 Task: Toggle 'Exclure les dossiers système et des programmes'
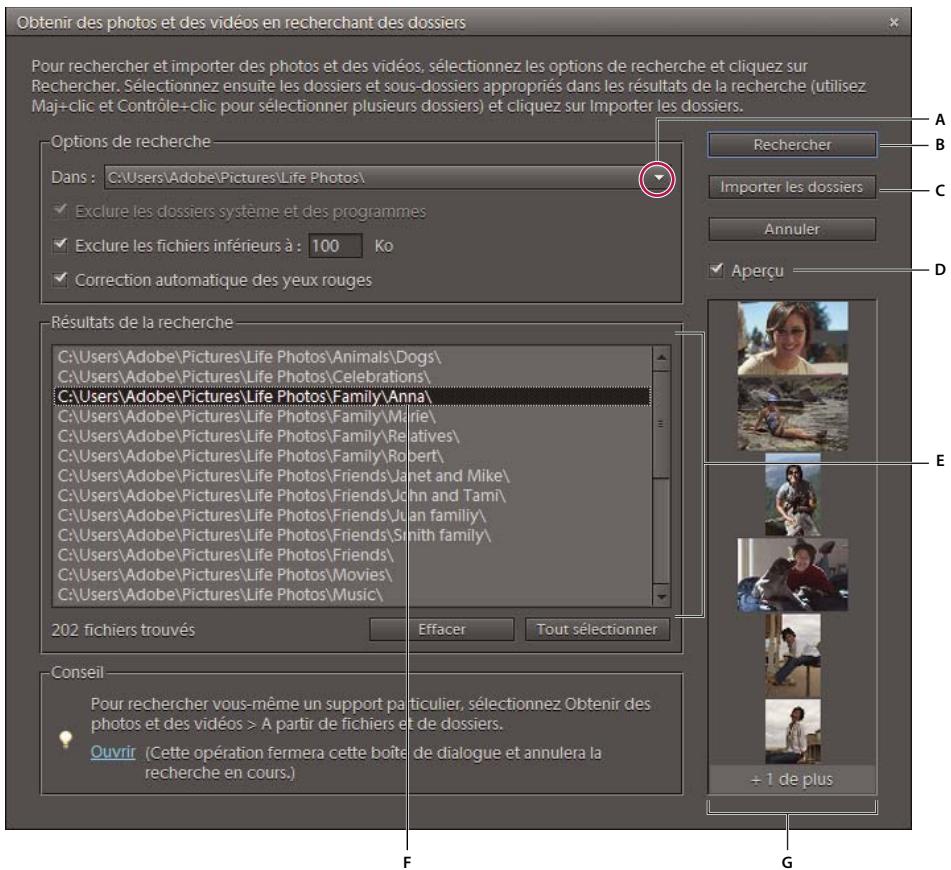pos(59,211)
